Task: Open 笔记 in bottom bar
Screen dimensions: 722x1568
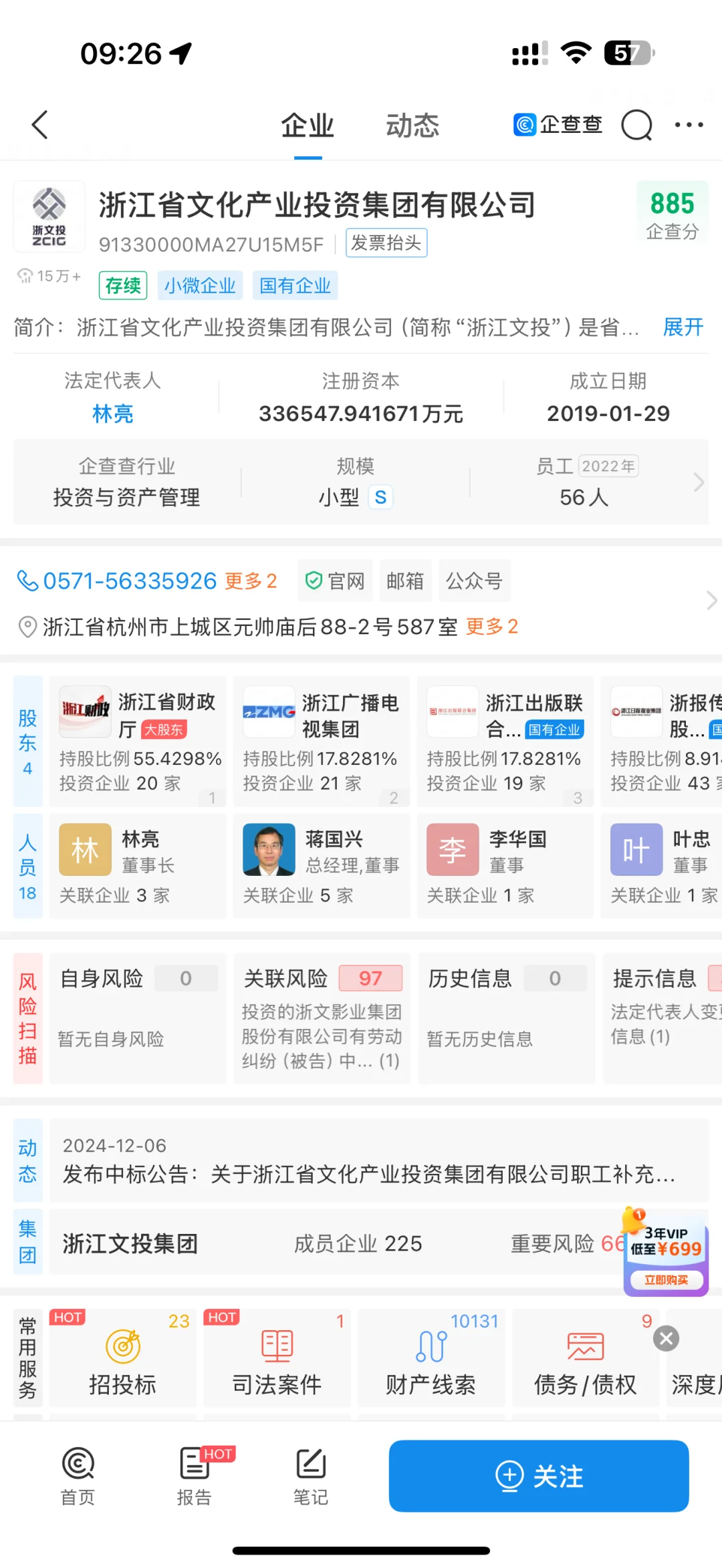Action: coord(311,1476)
